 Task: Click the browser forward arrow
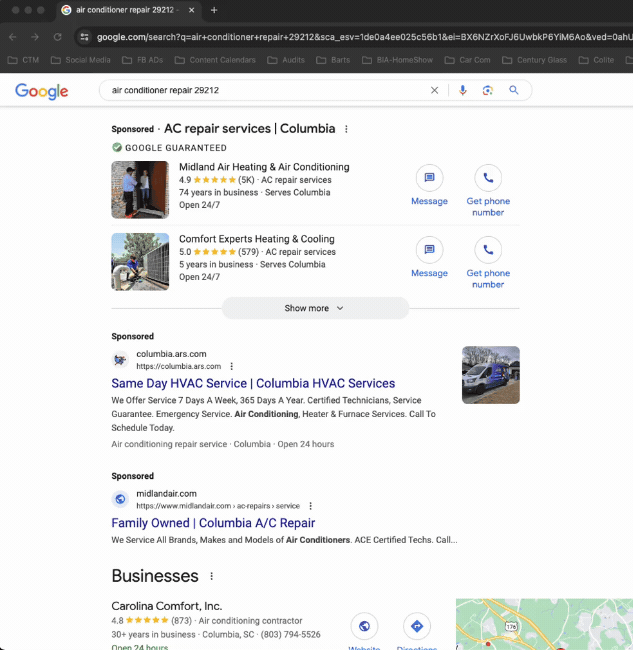point(35,37)
